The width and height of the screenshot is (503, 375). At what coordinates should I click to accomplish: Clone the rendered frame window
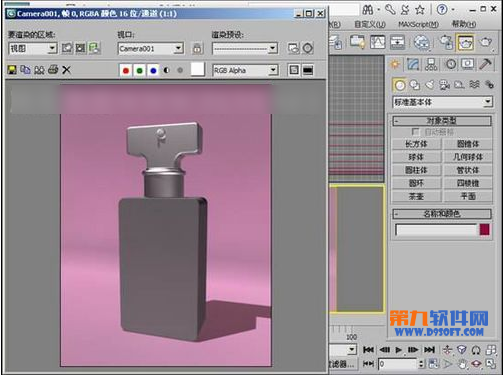coord(39,70)
